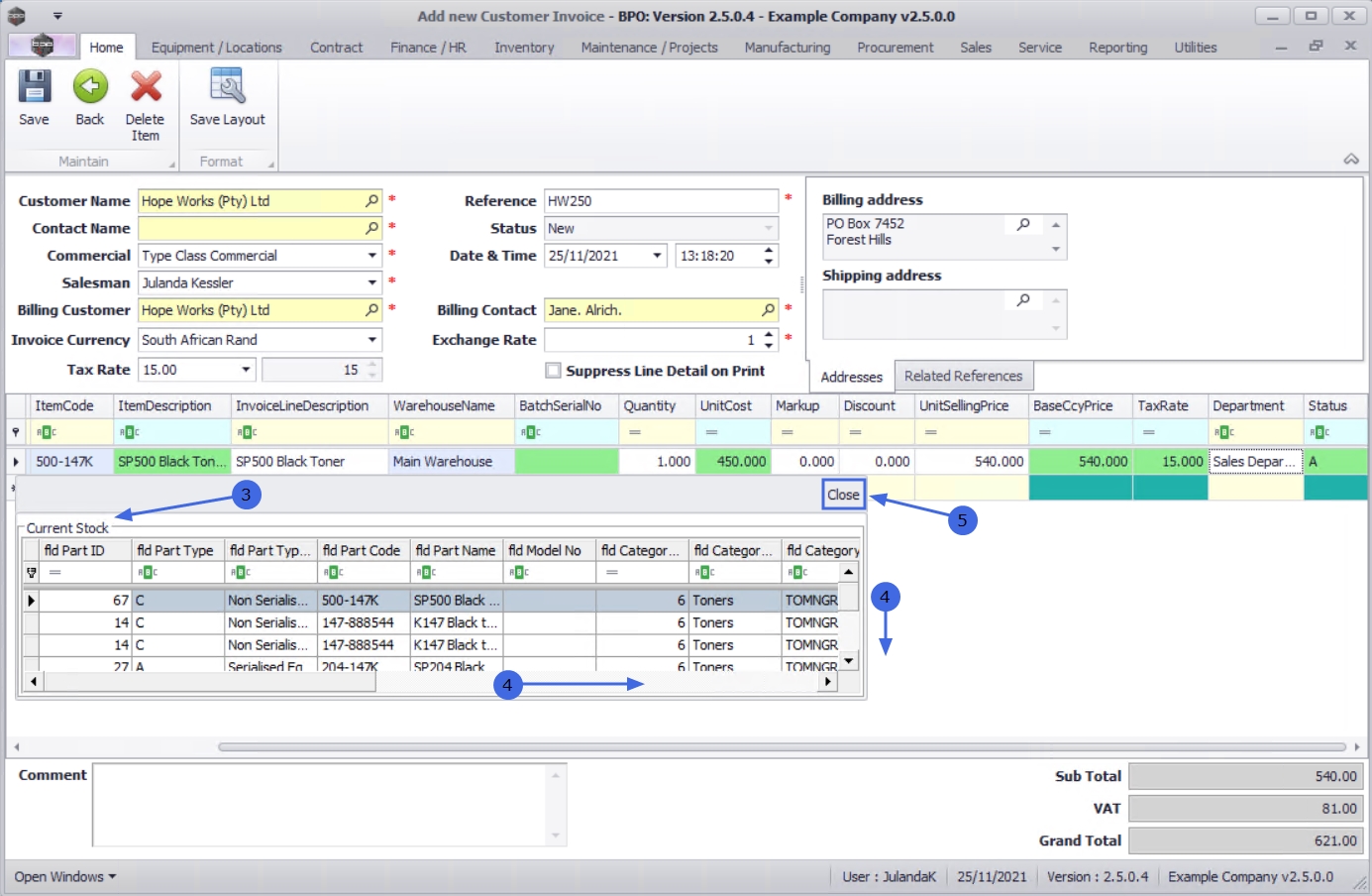The width and height of the screenshot is (1372, 896).
Task: Toggle Suppress Line Detail on Print checkbox
Action: [553, 371]
